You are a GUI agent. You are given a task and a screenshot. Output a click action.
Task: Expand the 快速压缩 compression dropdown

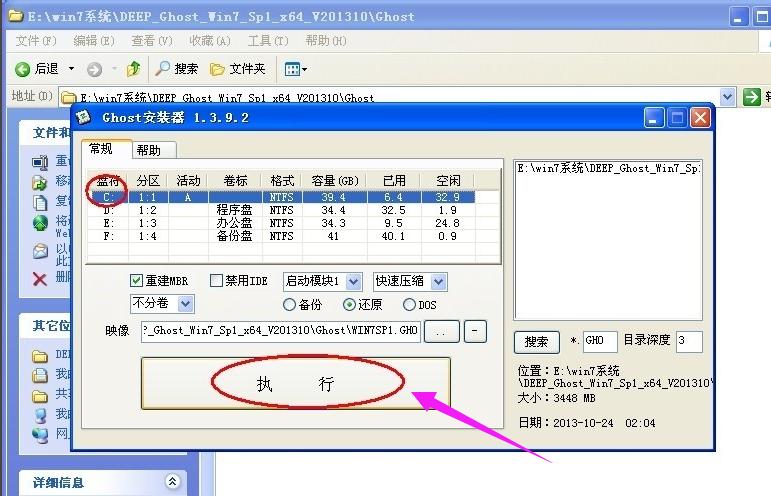pos(438,281)
